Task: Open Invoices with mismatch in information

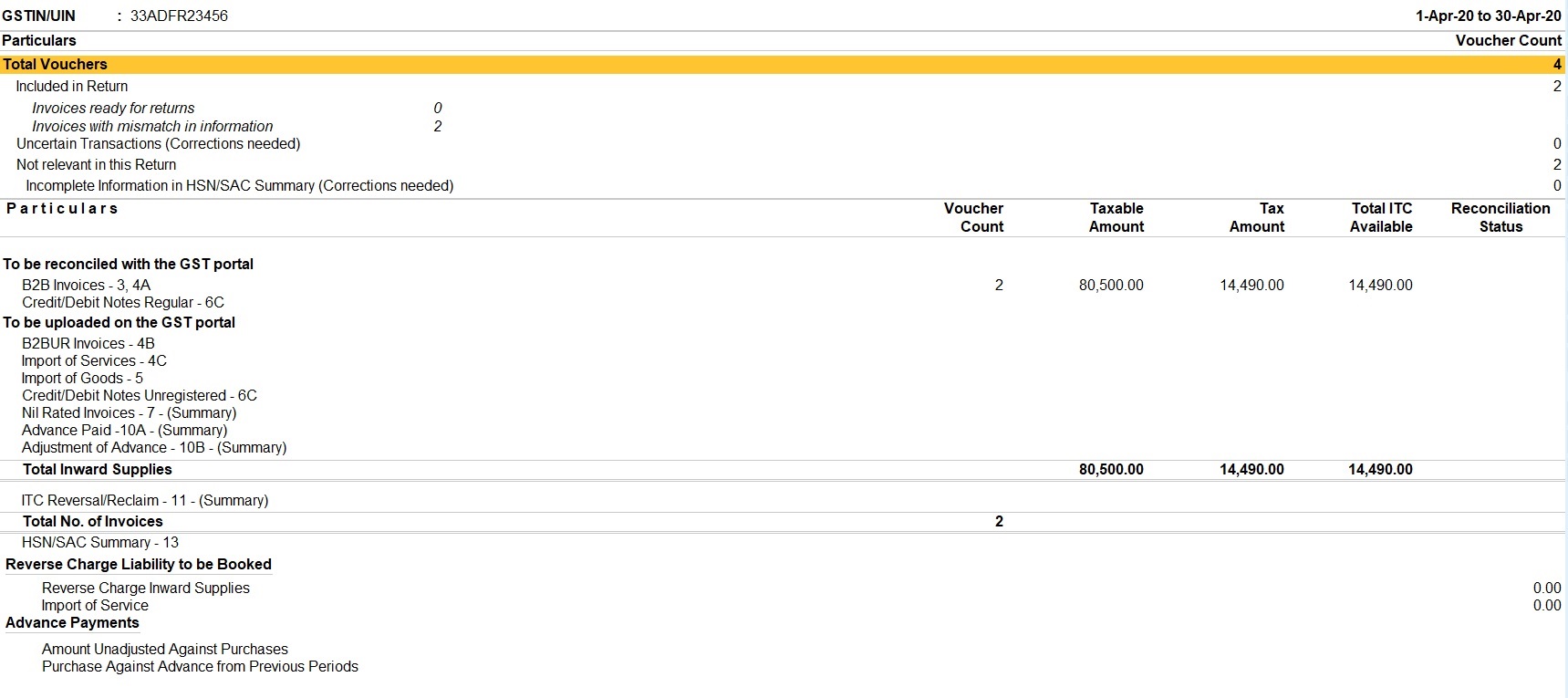Action: (152, 126)
